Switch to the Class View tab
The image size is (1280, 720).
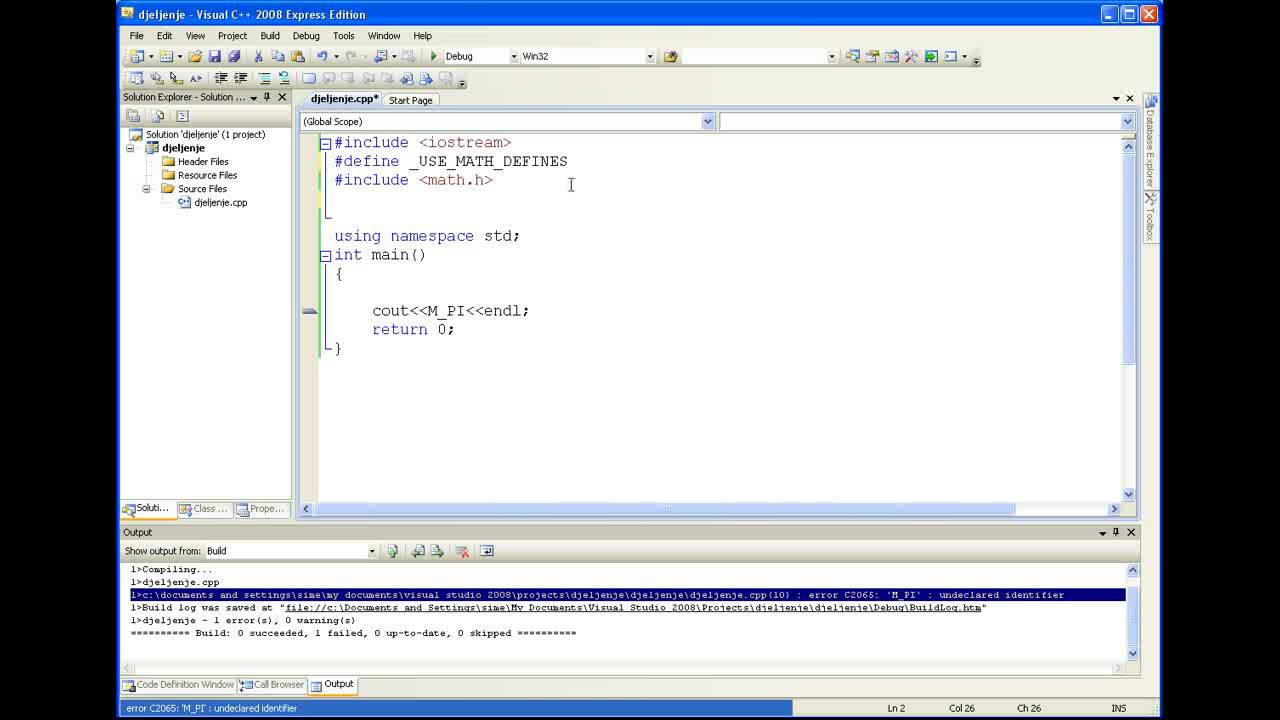(x=205, y=509)
